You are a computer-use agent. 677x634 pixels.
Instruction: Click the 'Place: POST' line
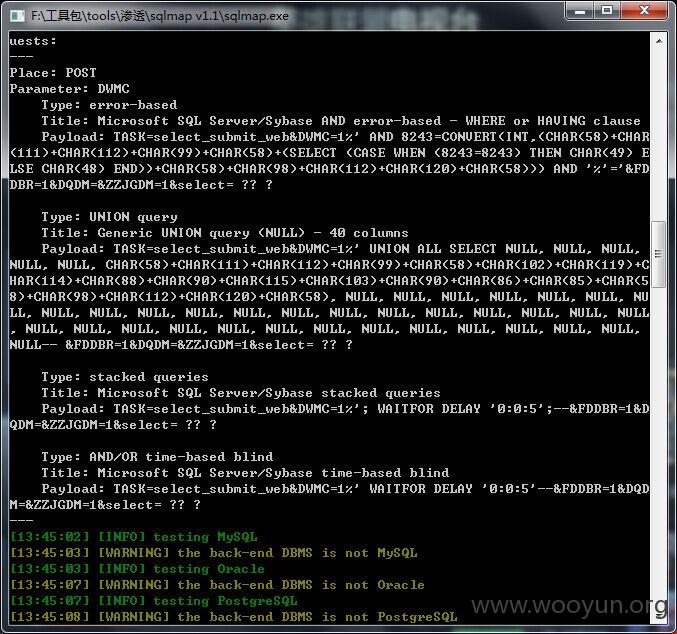point(53,73)
